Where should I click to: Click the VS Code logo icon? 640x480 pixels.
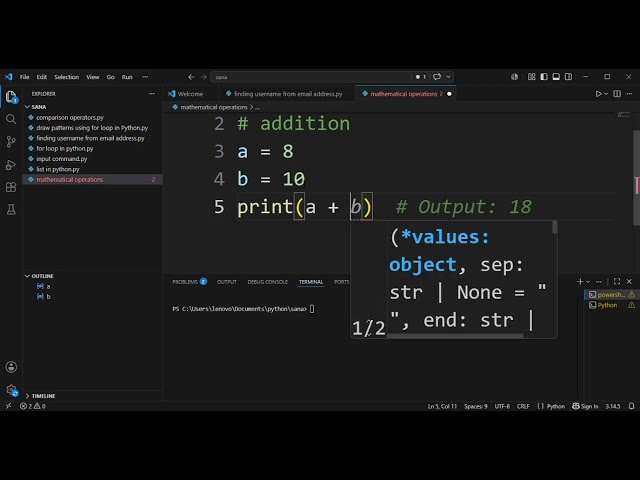[x=9, y=77]
